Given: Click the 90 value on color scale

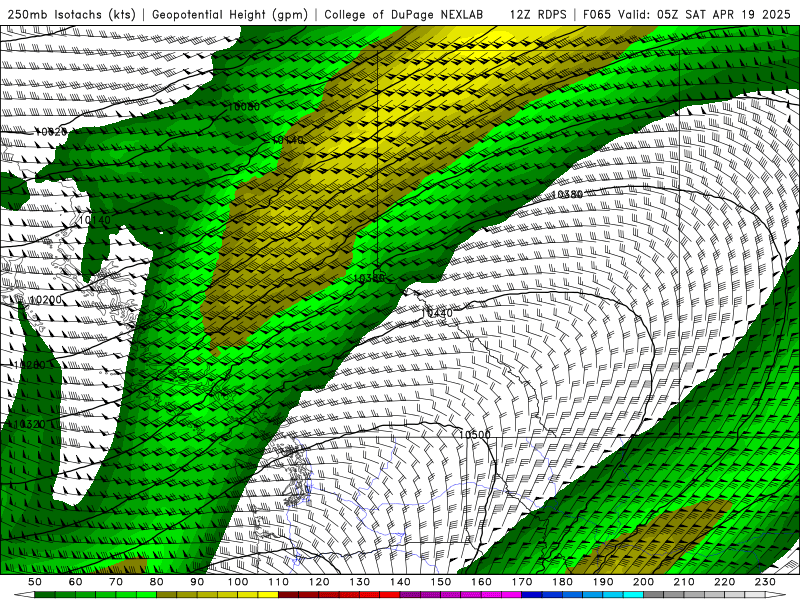Looking at the screenshot, I should point(197,582).
